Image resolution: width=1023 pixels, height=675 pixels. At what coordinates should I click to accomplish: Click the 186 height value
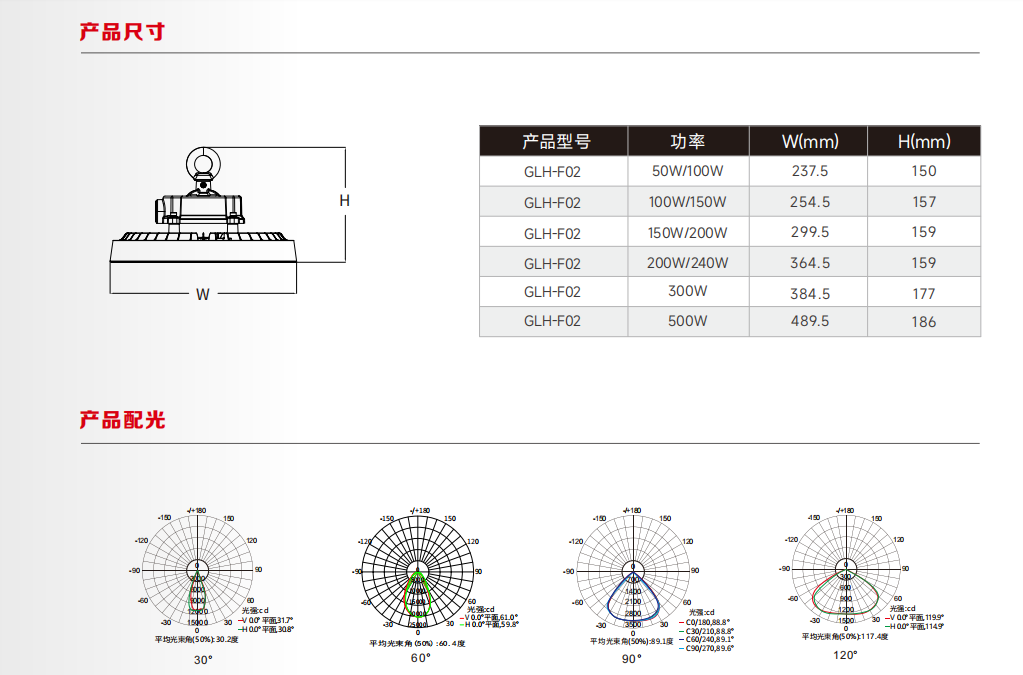(923, 321)
